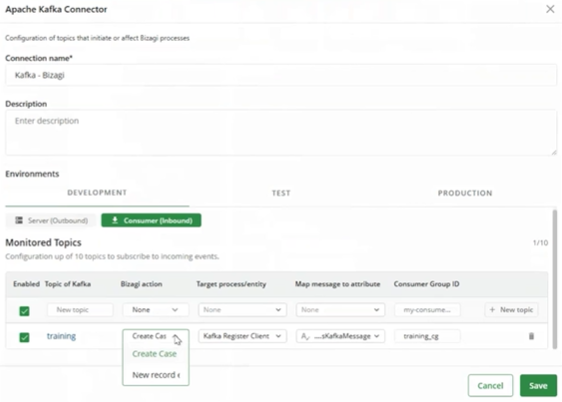The width and height of the screenshot is (562, 402).
Task: Delete the training topic via trash icon
Action: tap(531, 336)
